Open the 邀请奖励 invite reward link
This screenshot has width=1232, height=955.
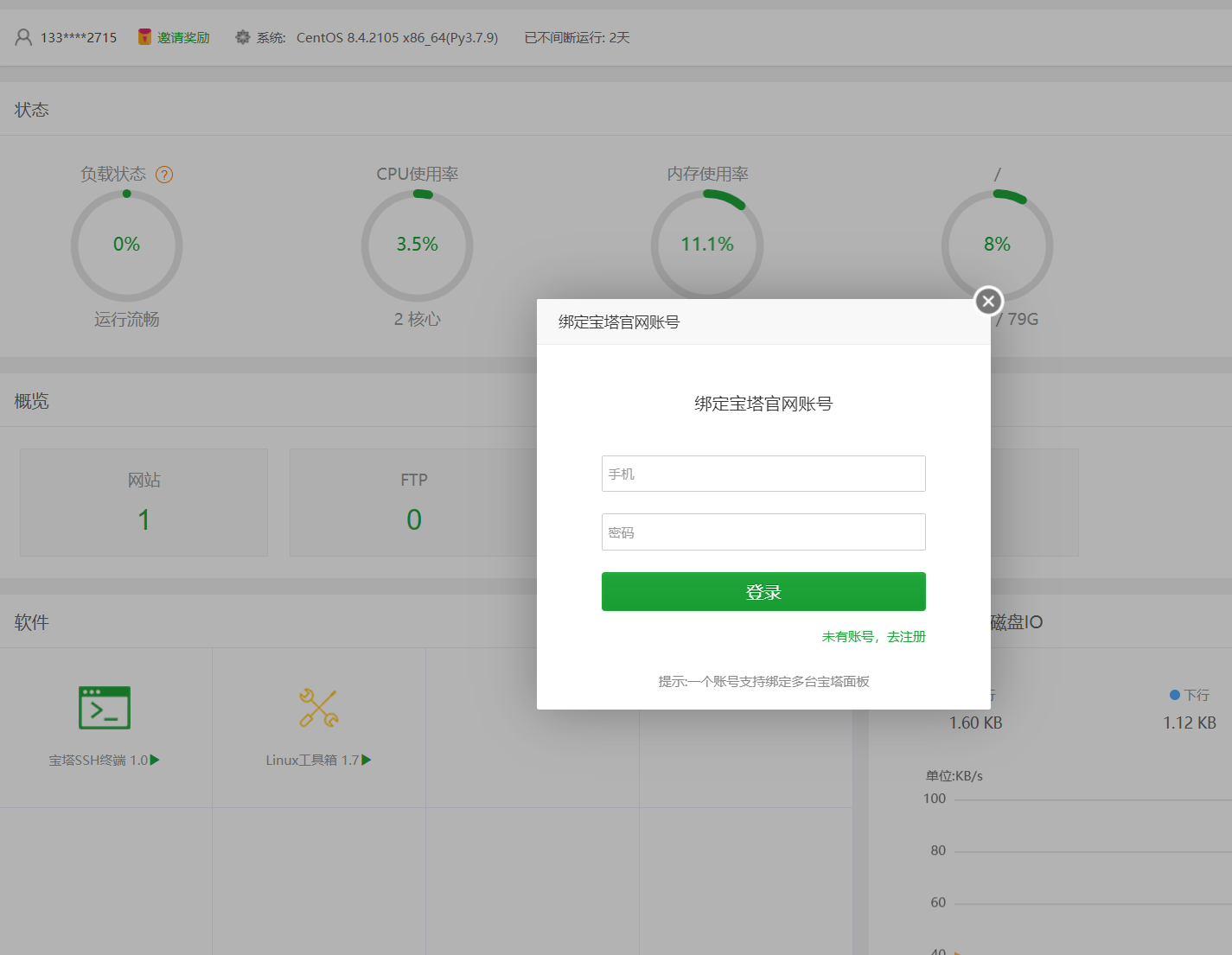[x=183, y=37]
